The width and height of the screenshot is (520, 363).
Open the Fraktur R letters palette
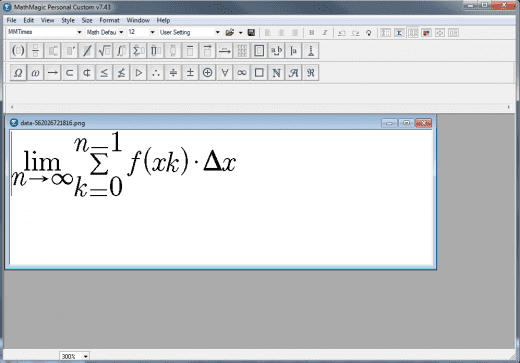311,73
